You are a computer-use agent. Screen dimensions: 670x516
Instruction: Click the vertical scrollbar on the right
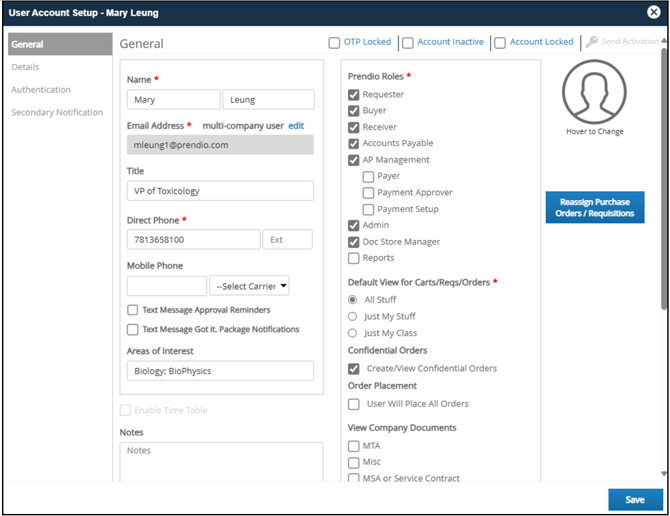click(664, 200)
